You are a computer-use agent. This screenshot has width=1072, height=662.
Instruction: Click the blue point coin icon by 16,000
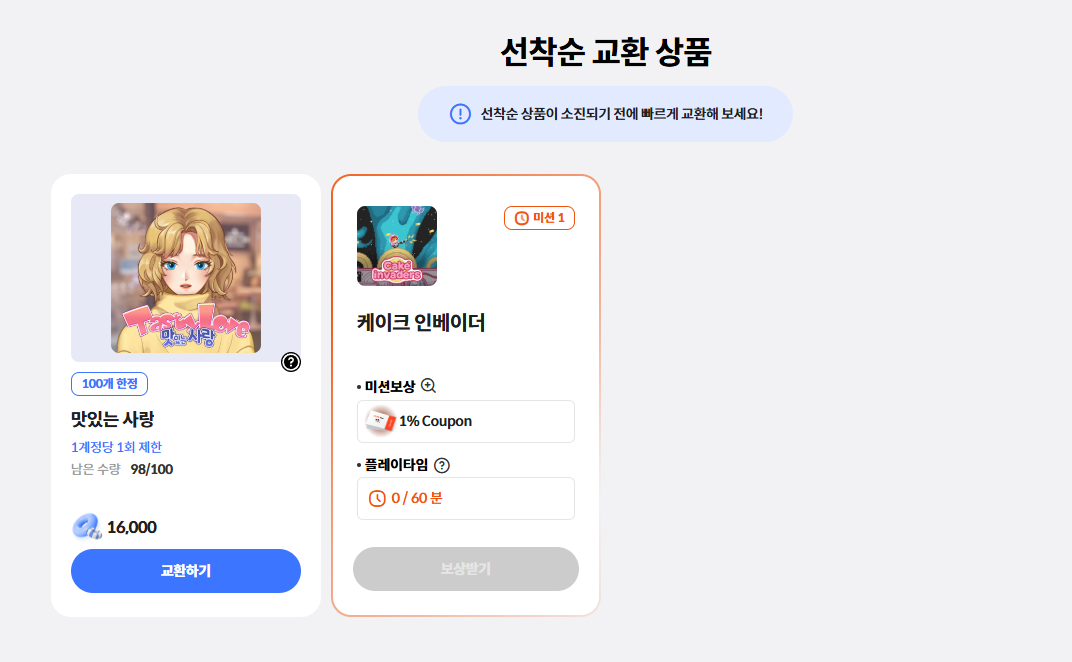(x=87, y=527)
